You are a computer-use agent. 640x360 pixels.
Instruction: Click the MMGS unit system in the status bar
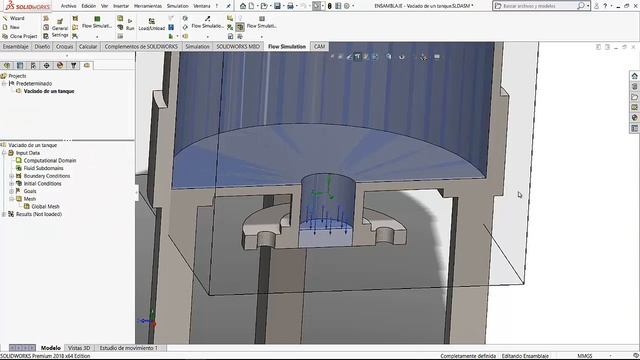[x=584, y=356]
